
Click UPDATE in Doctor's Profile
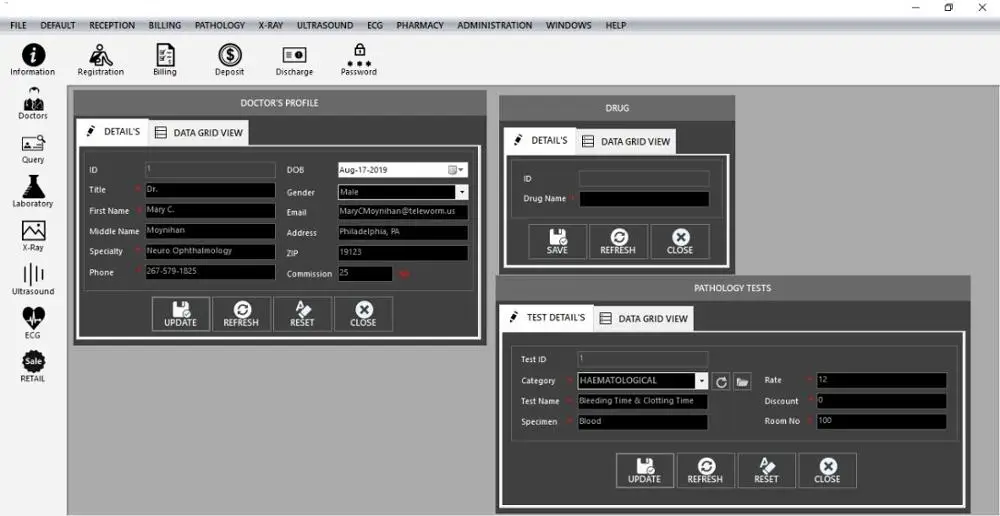(x=180, y=314)
